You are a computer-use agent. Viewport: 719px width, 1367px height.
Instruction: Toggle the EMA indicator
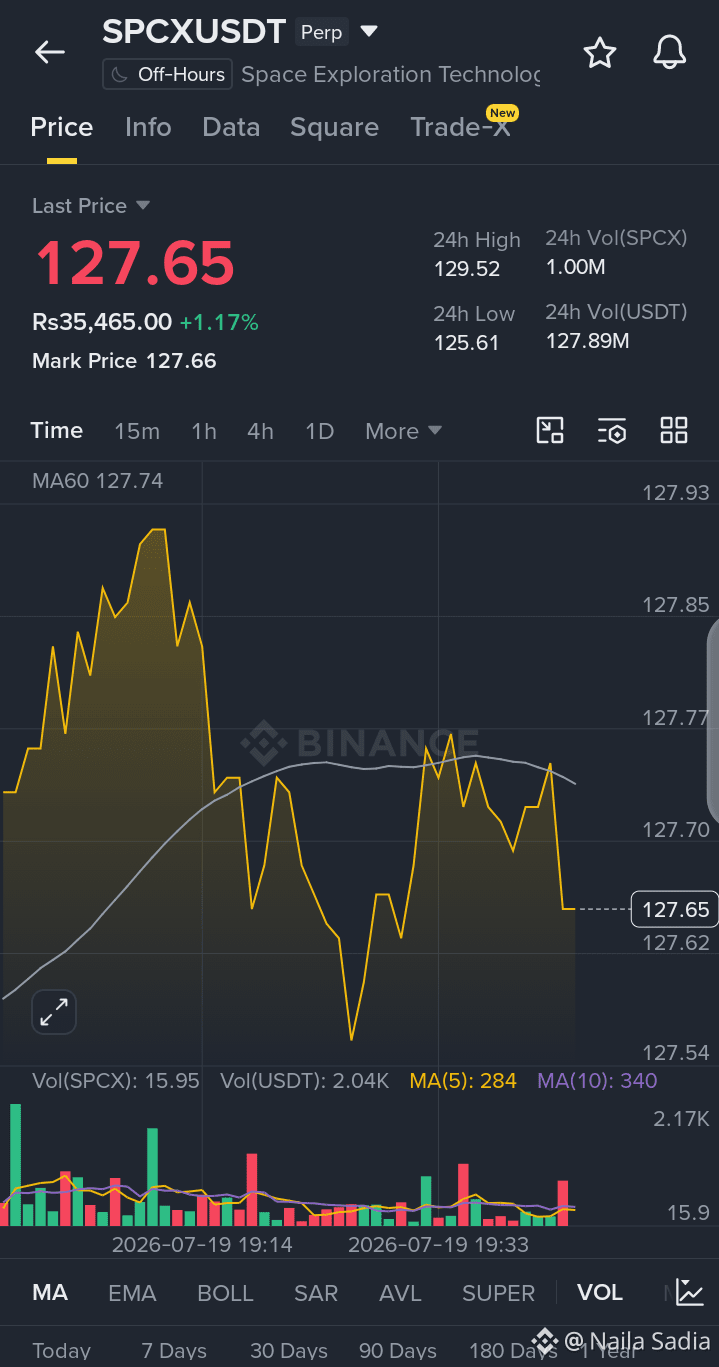coord(132,1293)
